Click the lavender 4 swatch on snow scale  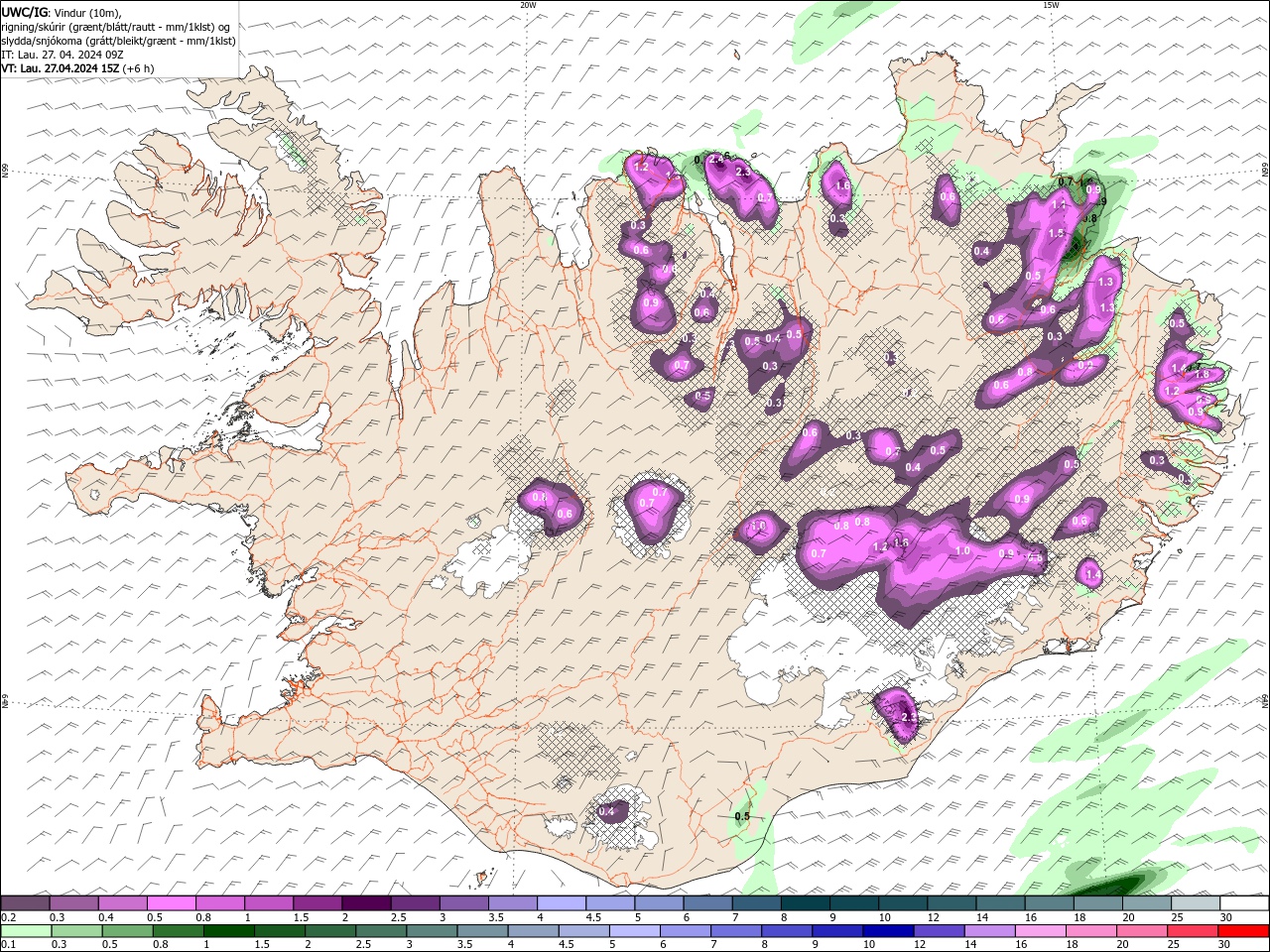[x=562, y=903]
